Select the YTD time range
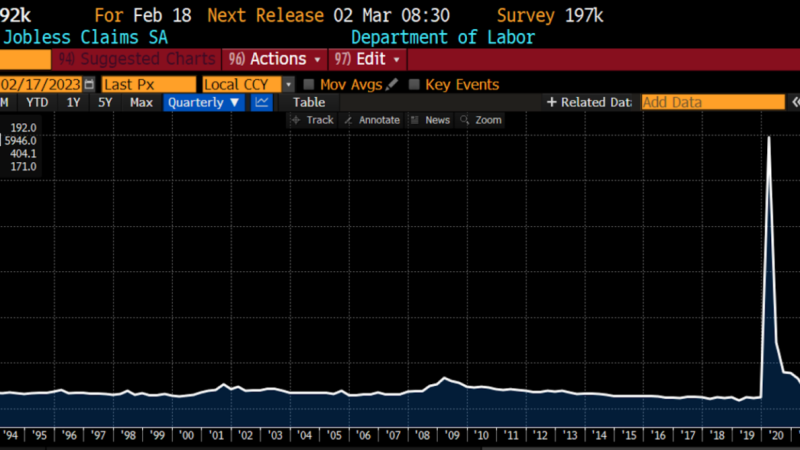Viewport: 800px width, 450px height. [x=37, y=102]
